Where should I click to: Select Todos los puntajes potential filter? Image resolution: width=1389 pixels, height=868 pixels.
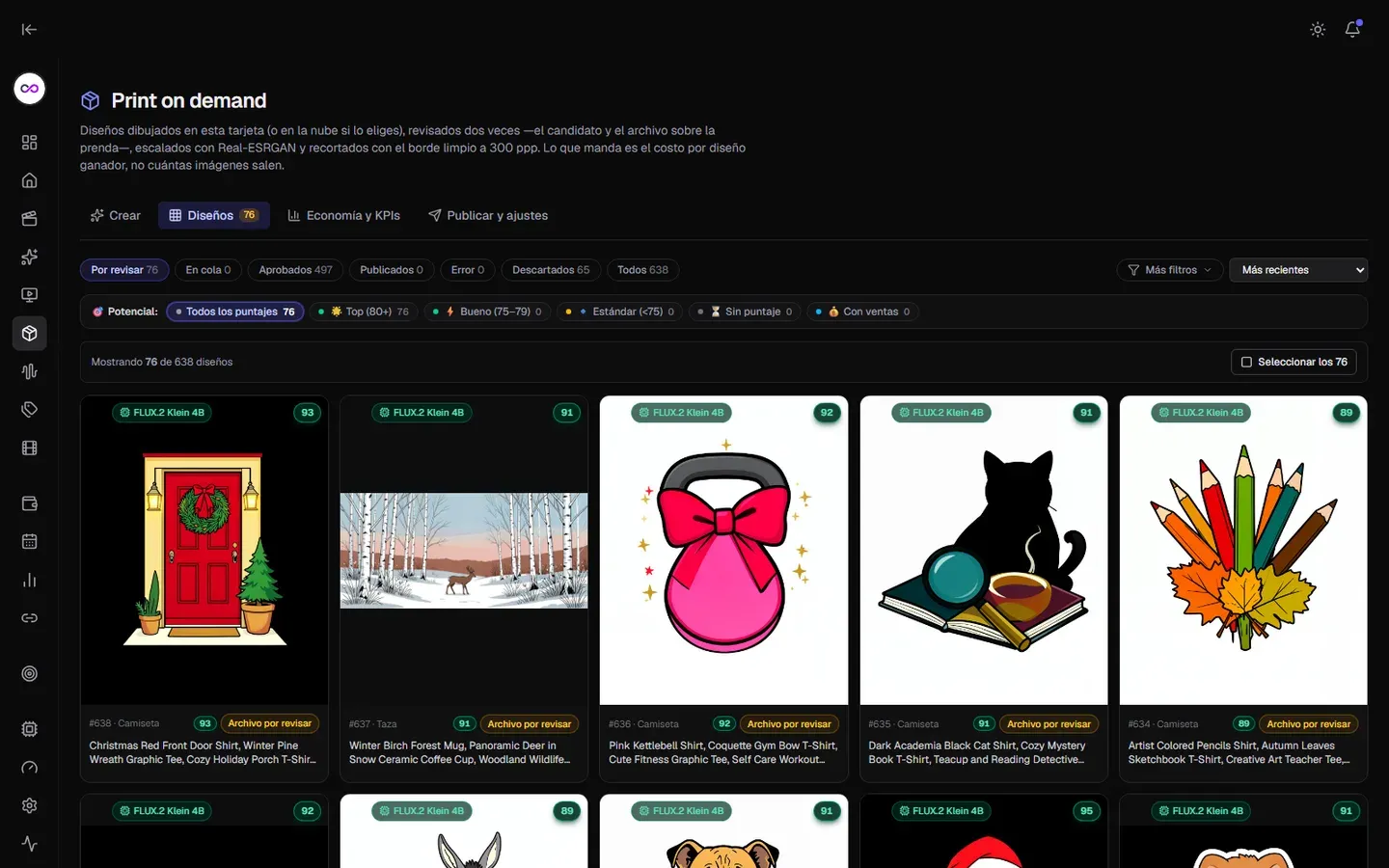tap(235, 312)
